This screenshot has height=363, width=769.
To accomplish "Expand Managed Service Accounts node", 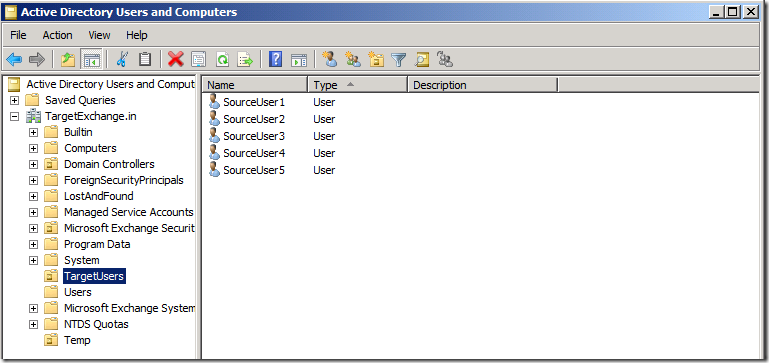I will (33, 212).
